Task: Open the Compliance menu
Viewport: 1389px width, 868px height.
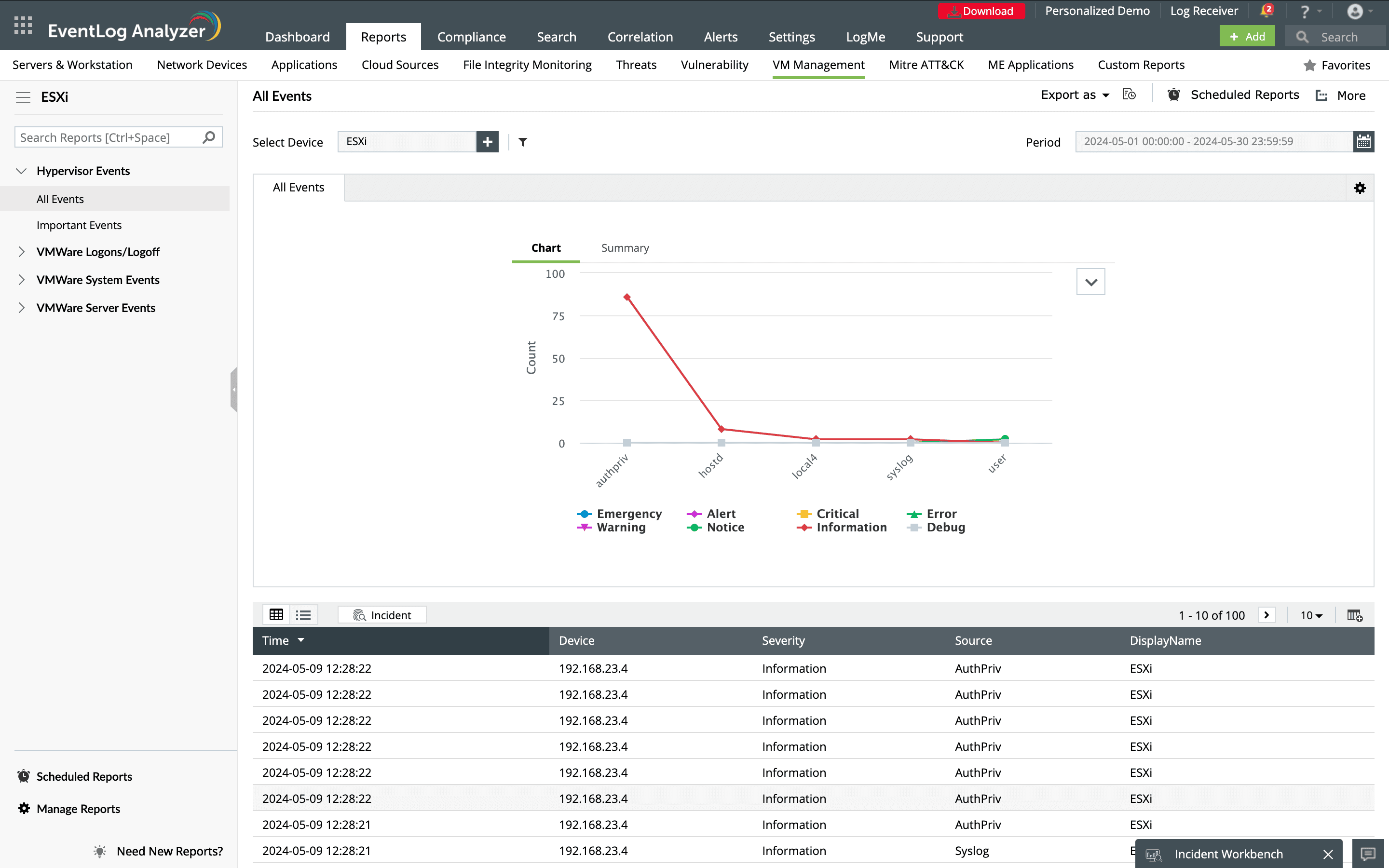Action: tap(471, 36)
